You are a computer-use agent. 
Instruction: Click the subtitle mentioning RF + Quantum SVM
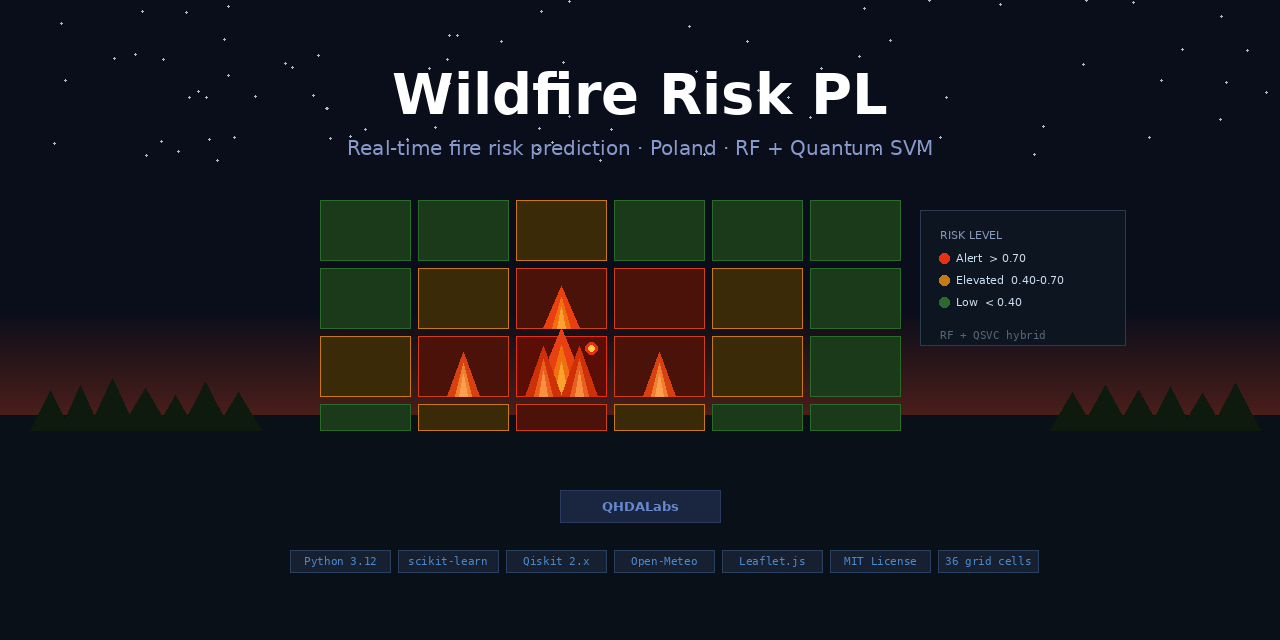[x=640, y=148]
